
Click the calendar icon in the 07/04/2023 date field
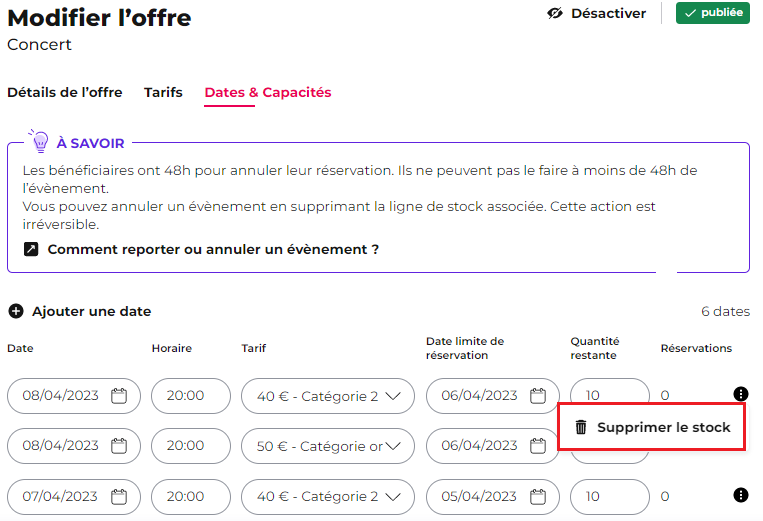119,497
